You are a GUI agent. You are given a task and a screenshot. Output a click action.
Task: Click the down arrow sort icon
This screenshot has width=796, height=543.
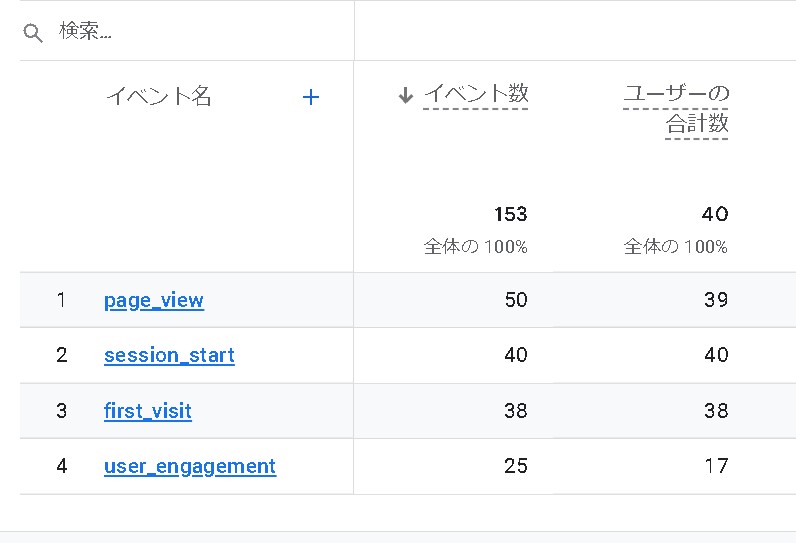tap(405, 96)
